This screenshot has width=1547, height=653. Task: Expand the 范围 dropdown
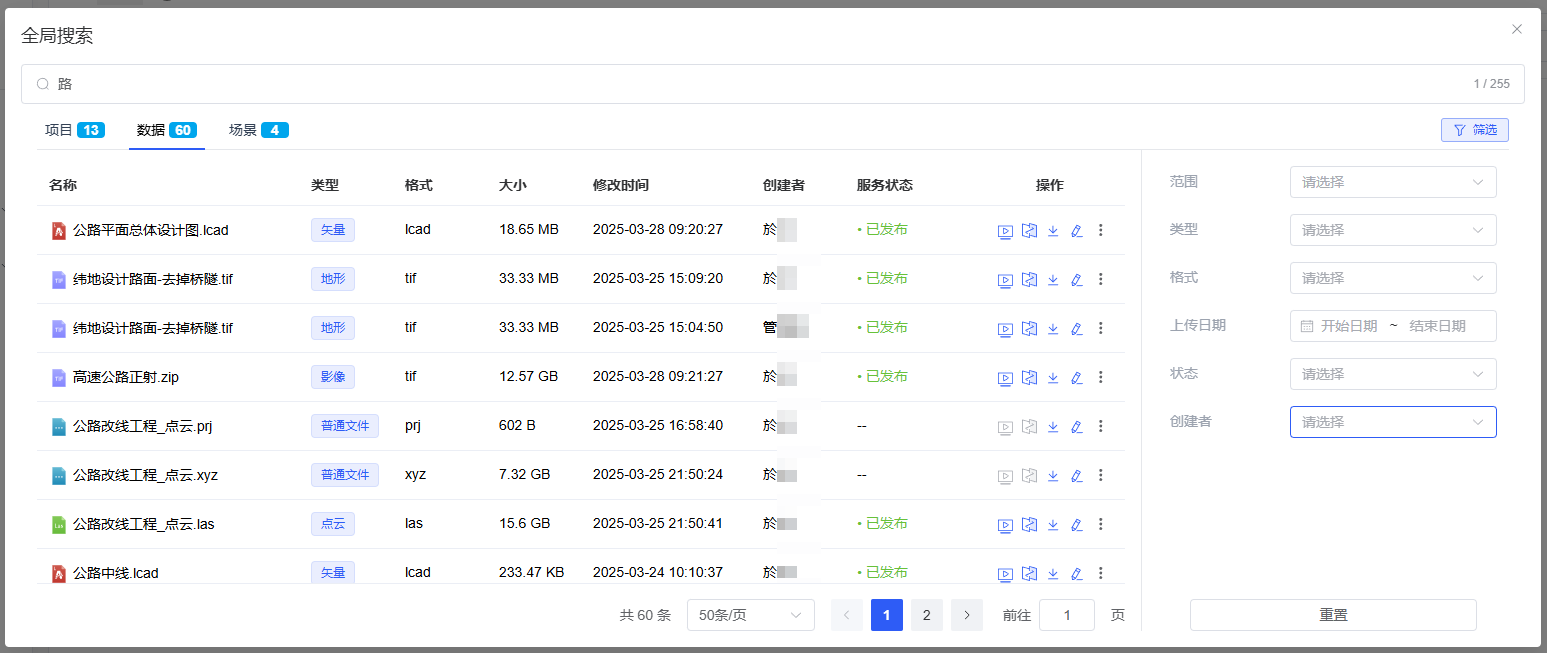[x=1392, y=182]
